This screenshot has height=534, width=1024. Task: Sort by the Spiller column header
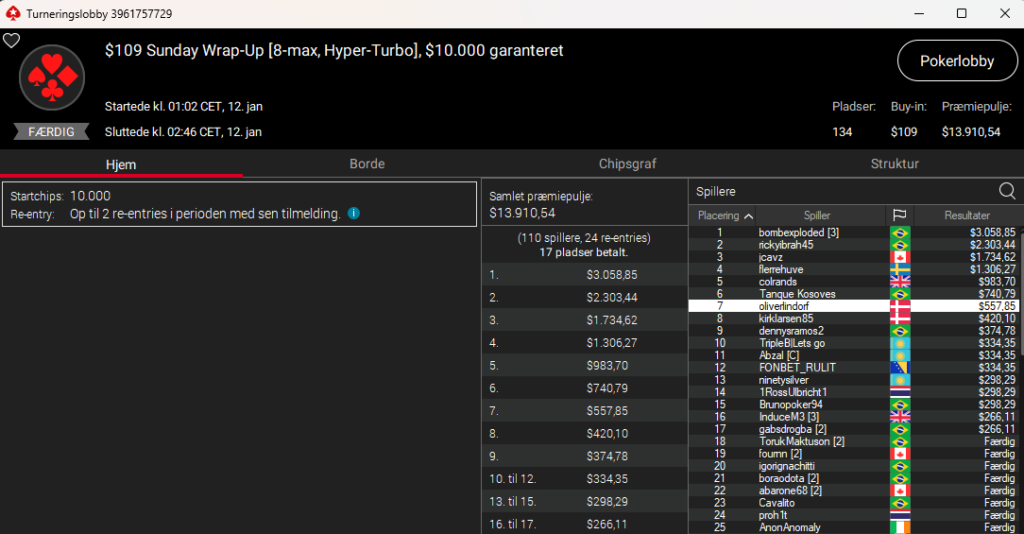point(817,215)
